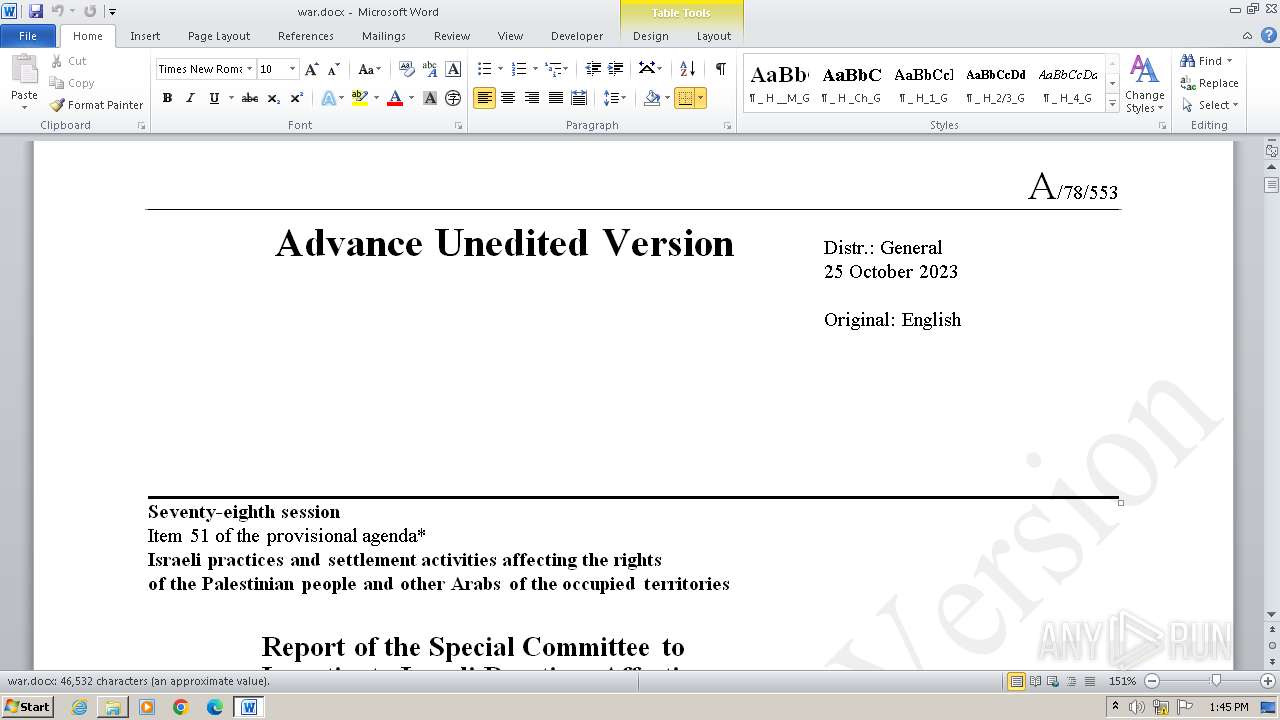This screenshot has width=1280, height=720.
Task: Open Text Effects options
Action: pos(332,98)
